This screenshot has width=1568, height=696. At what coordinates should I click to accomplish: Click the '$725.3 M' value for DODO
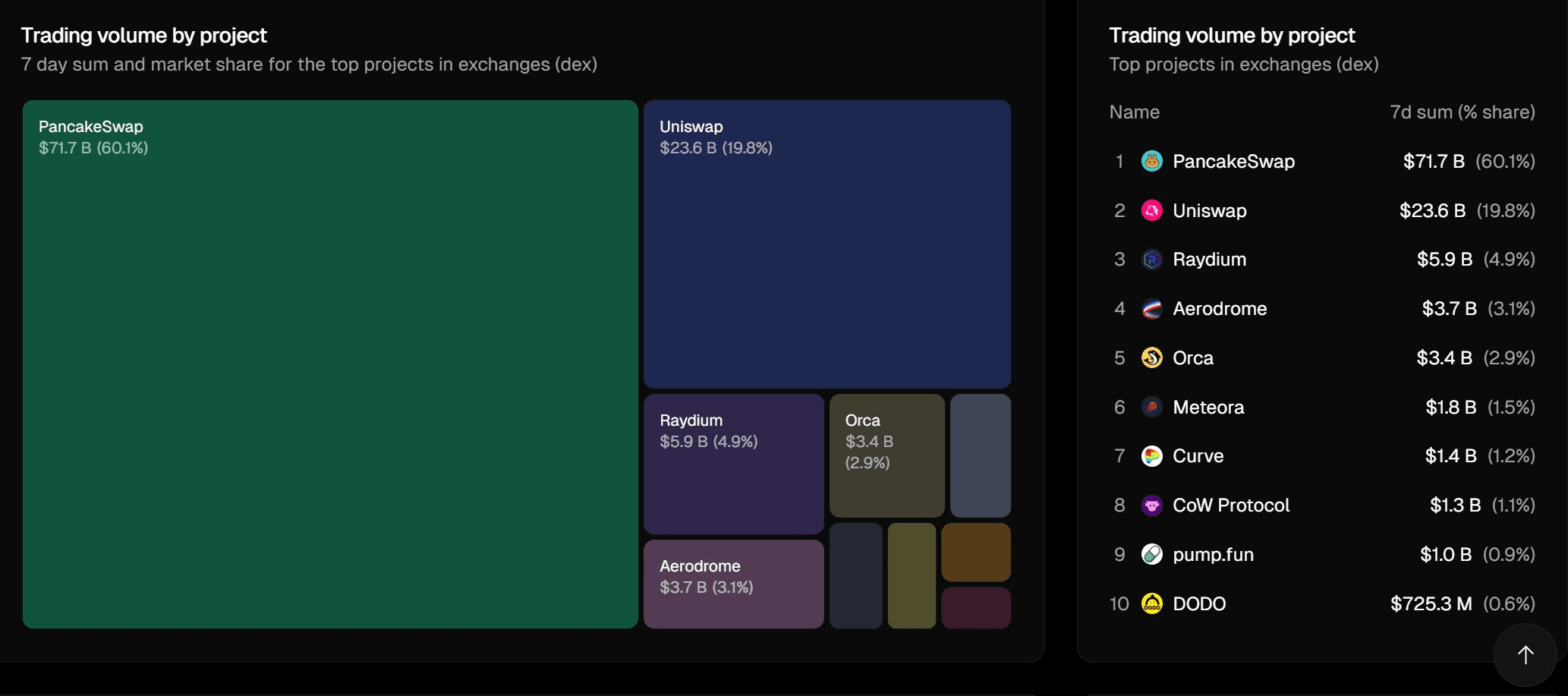point(1431,603)
